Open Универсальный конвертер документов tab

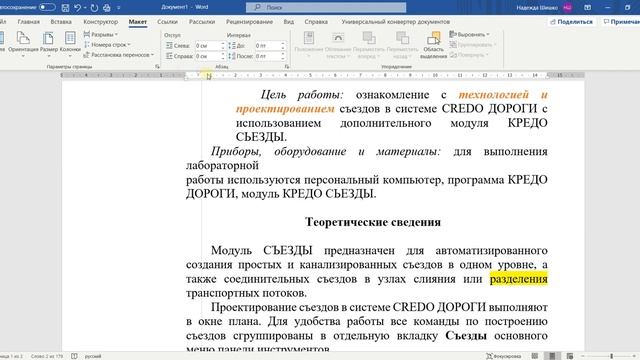click(396, 22)
